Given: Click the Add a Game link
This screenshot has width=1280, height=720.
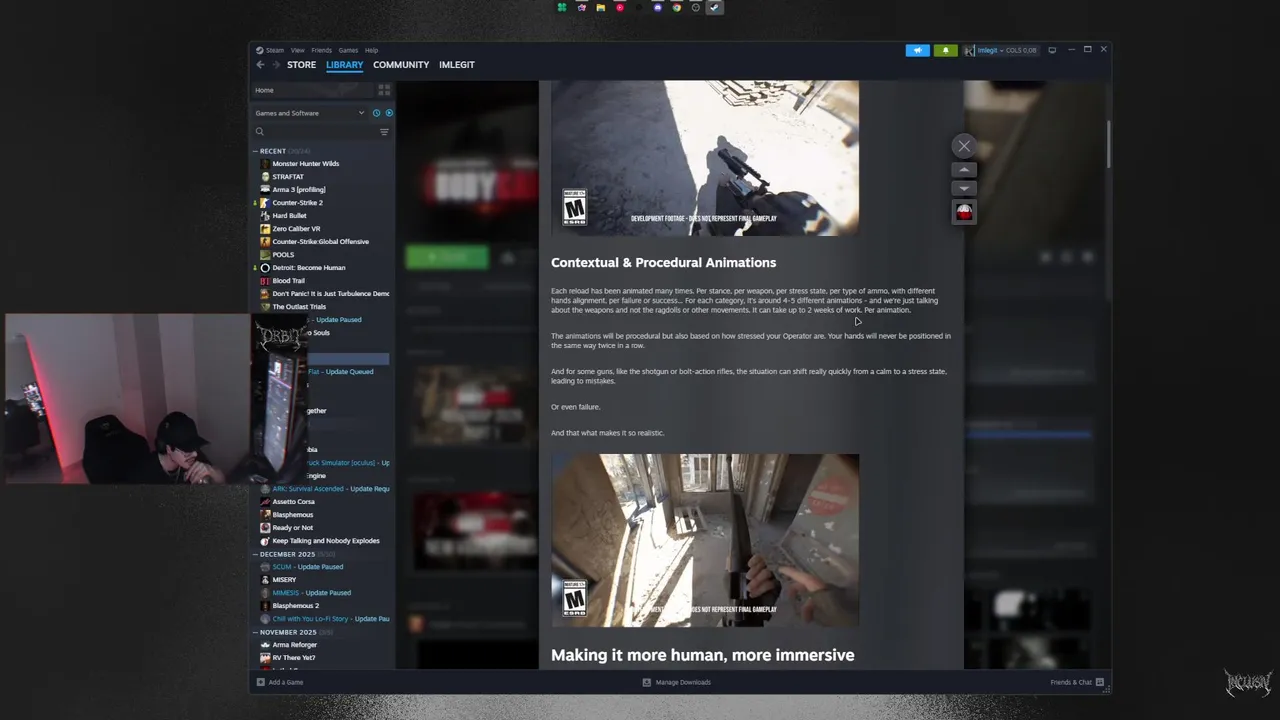Looking at the screenshot, I should [x=286, y=682].
